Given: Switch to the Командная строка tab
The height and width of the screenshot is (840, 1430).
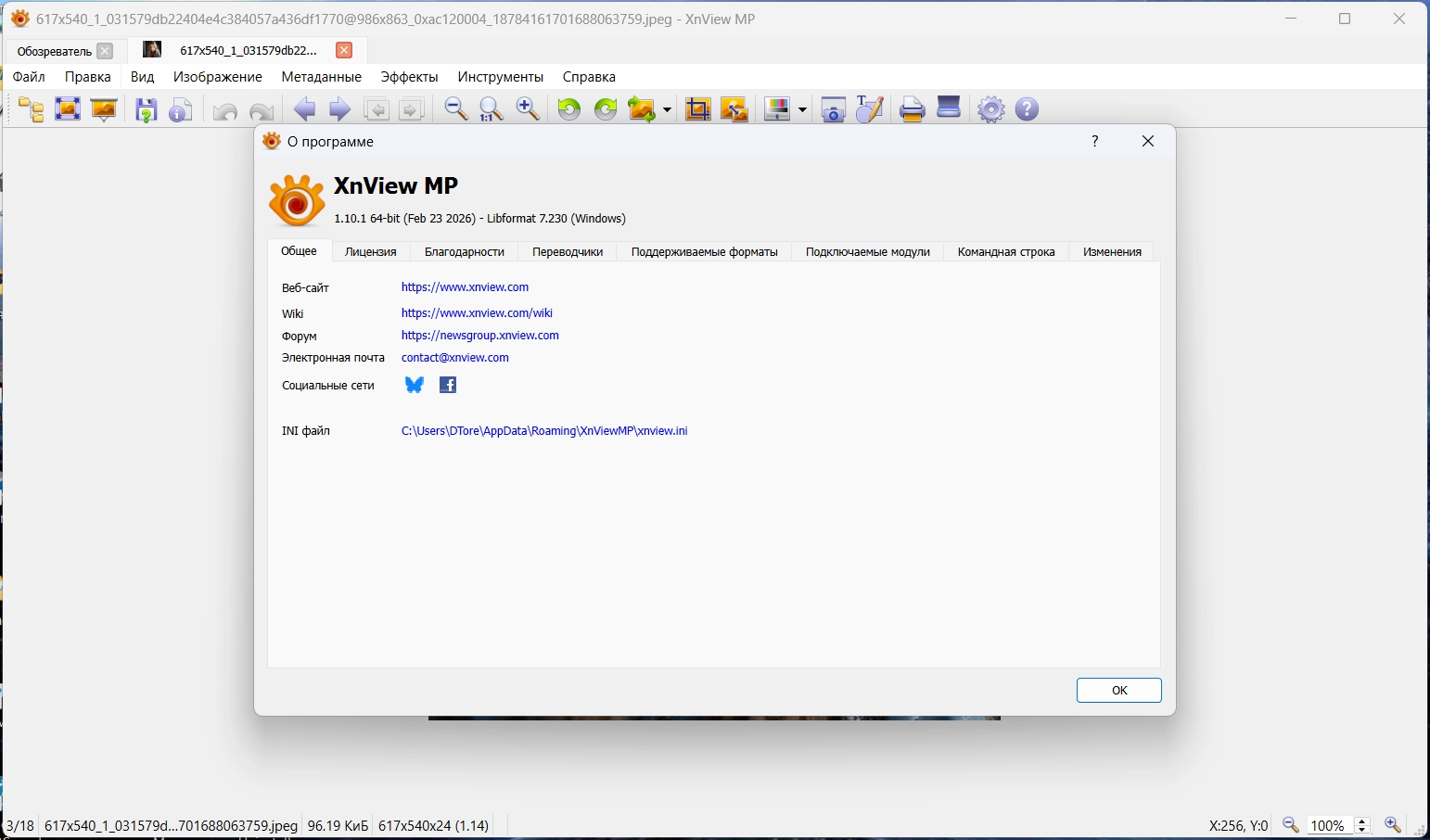Looking at the screenshot, I should [1006, 252].
